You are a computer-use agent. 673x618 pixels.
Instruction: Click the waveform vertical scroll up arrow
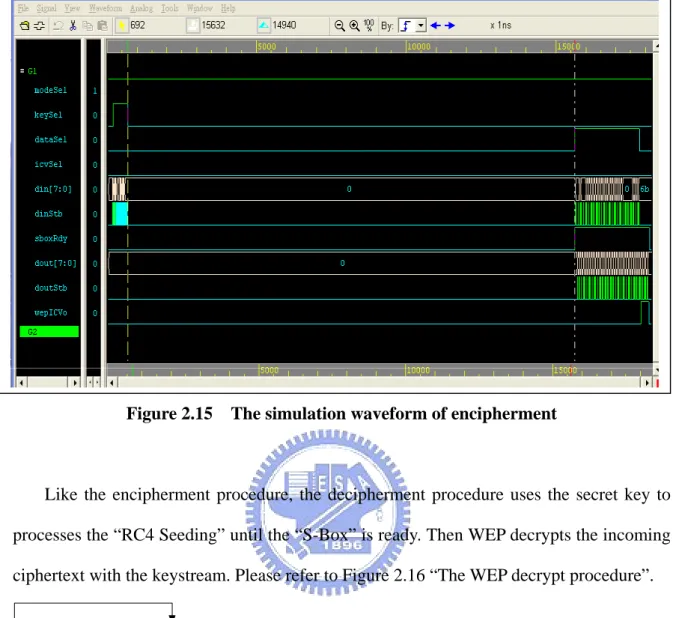[x=656, y=45]
